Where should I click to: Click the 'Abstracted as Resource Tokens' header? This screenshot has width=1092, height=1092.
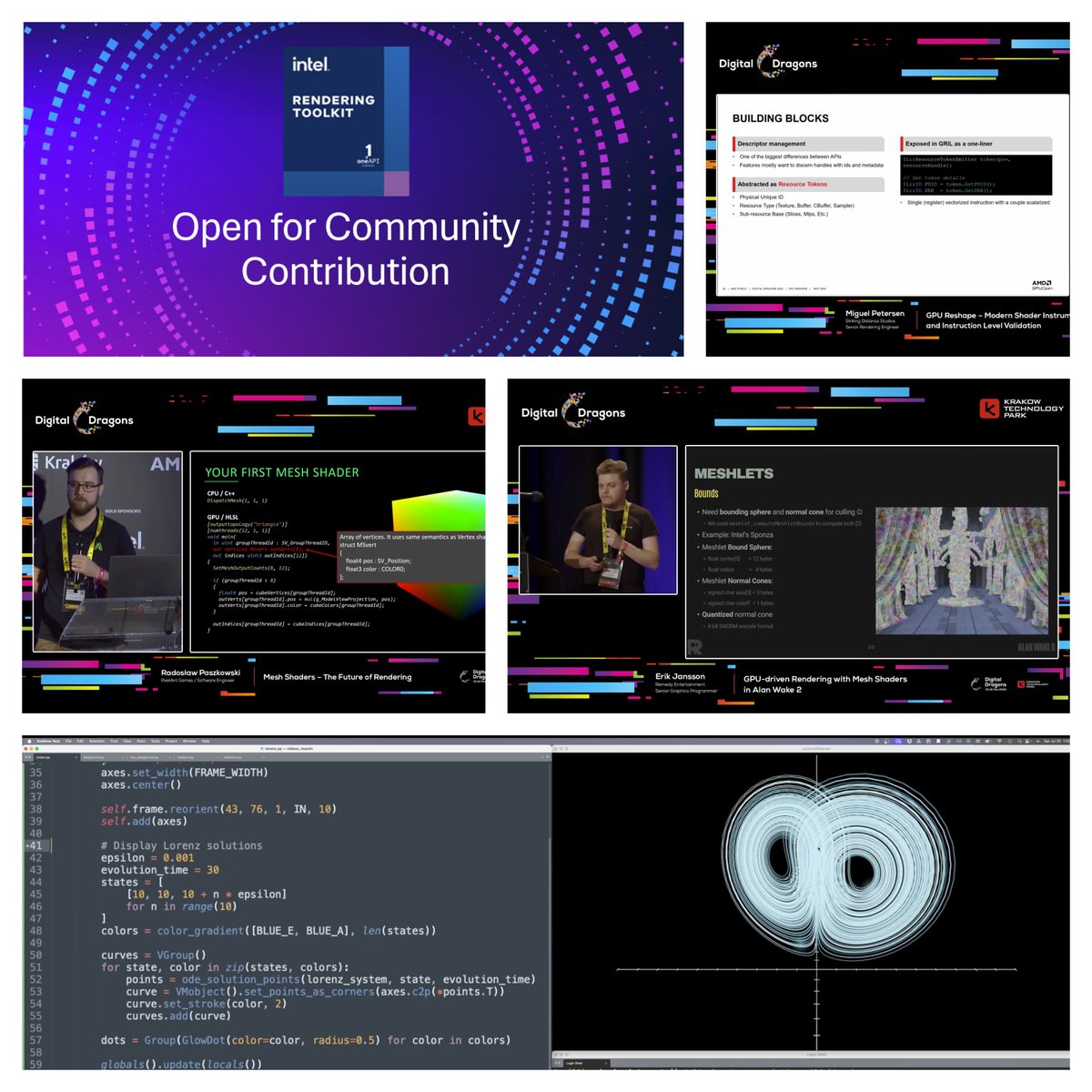click(x=808, y=185)
